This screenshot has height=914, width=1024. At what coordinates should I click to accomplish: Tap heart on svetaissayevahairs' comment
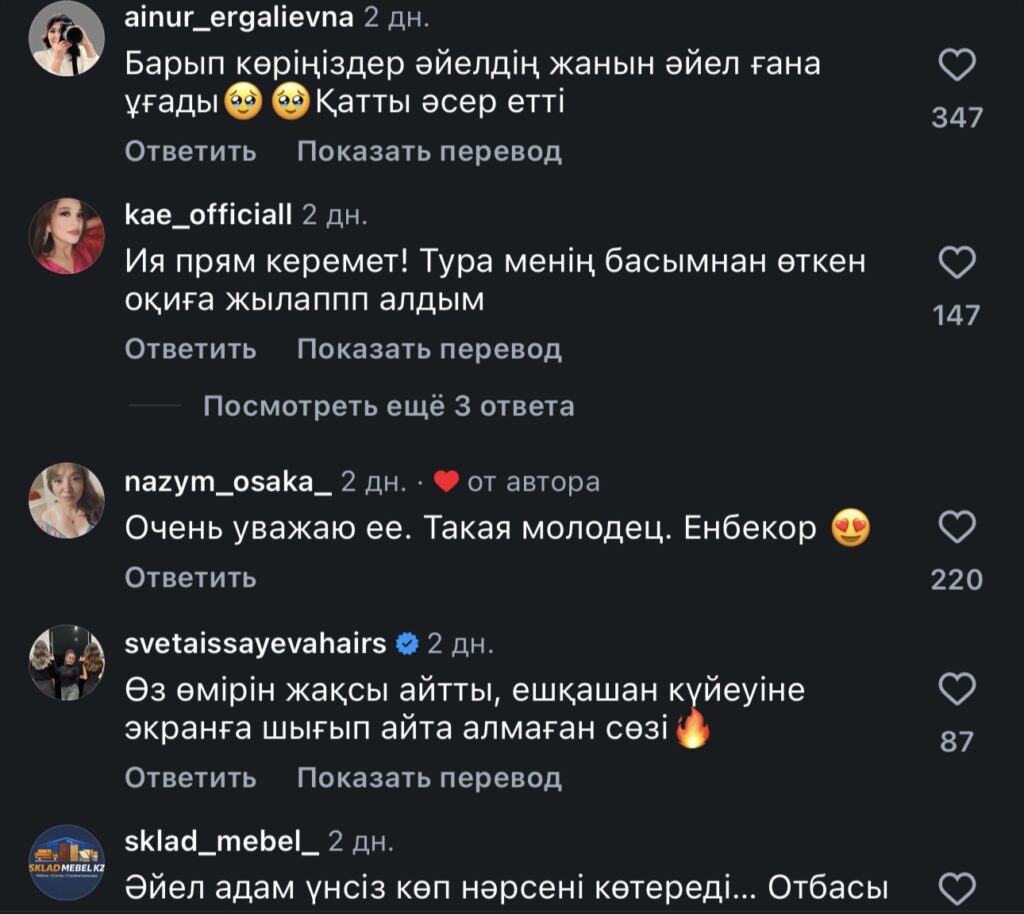tap(958, 690)
